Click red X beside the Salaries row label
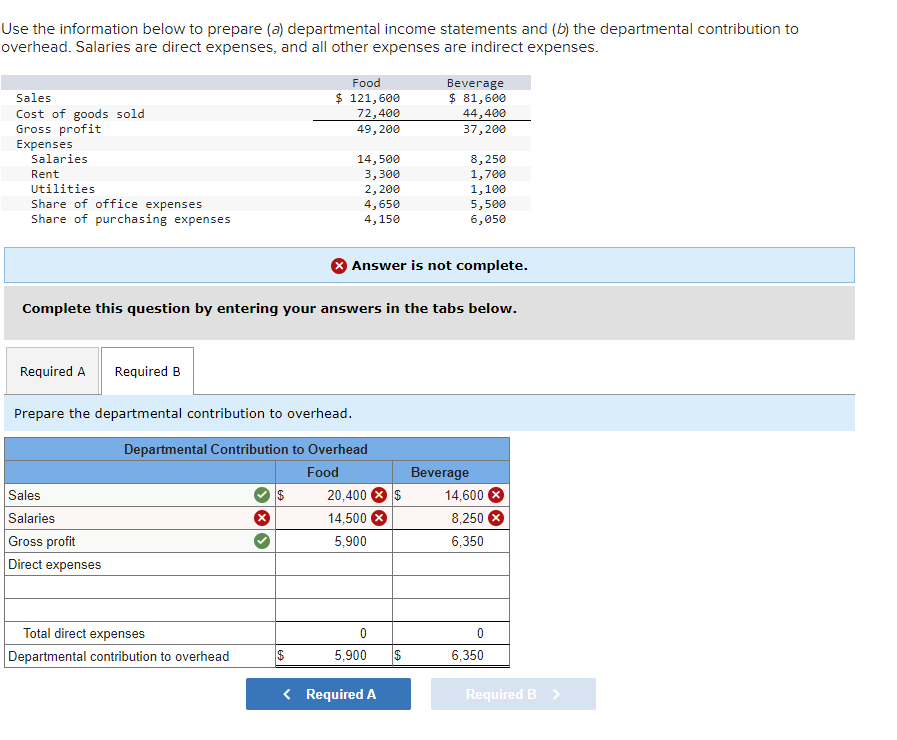 click(262, 518)
